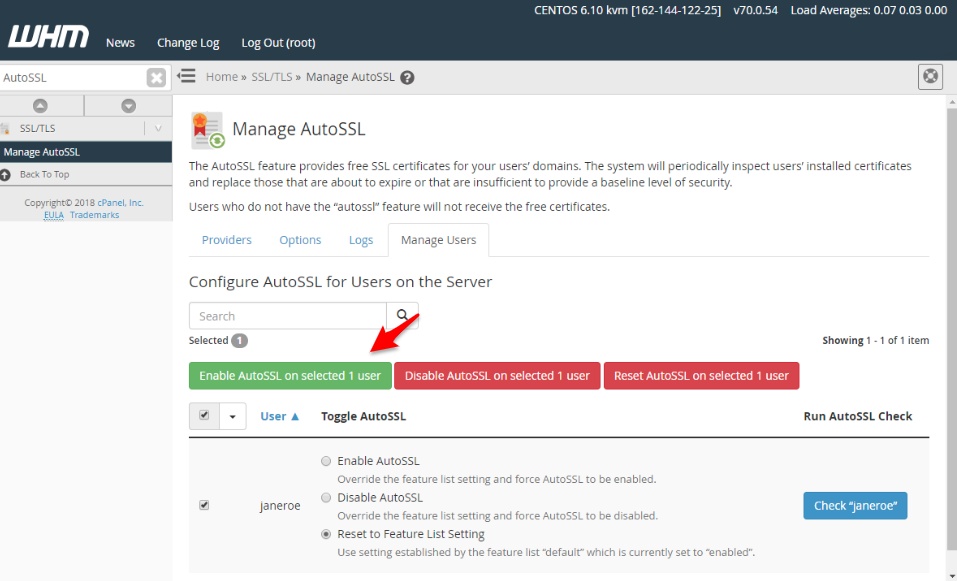Click the Back To Top sidebar item
This screenshot has height=581, width=957.
click(85, 175)
